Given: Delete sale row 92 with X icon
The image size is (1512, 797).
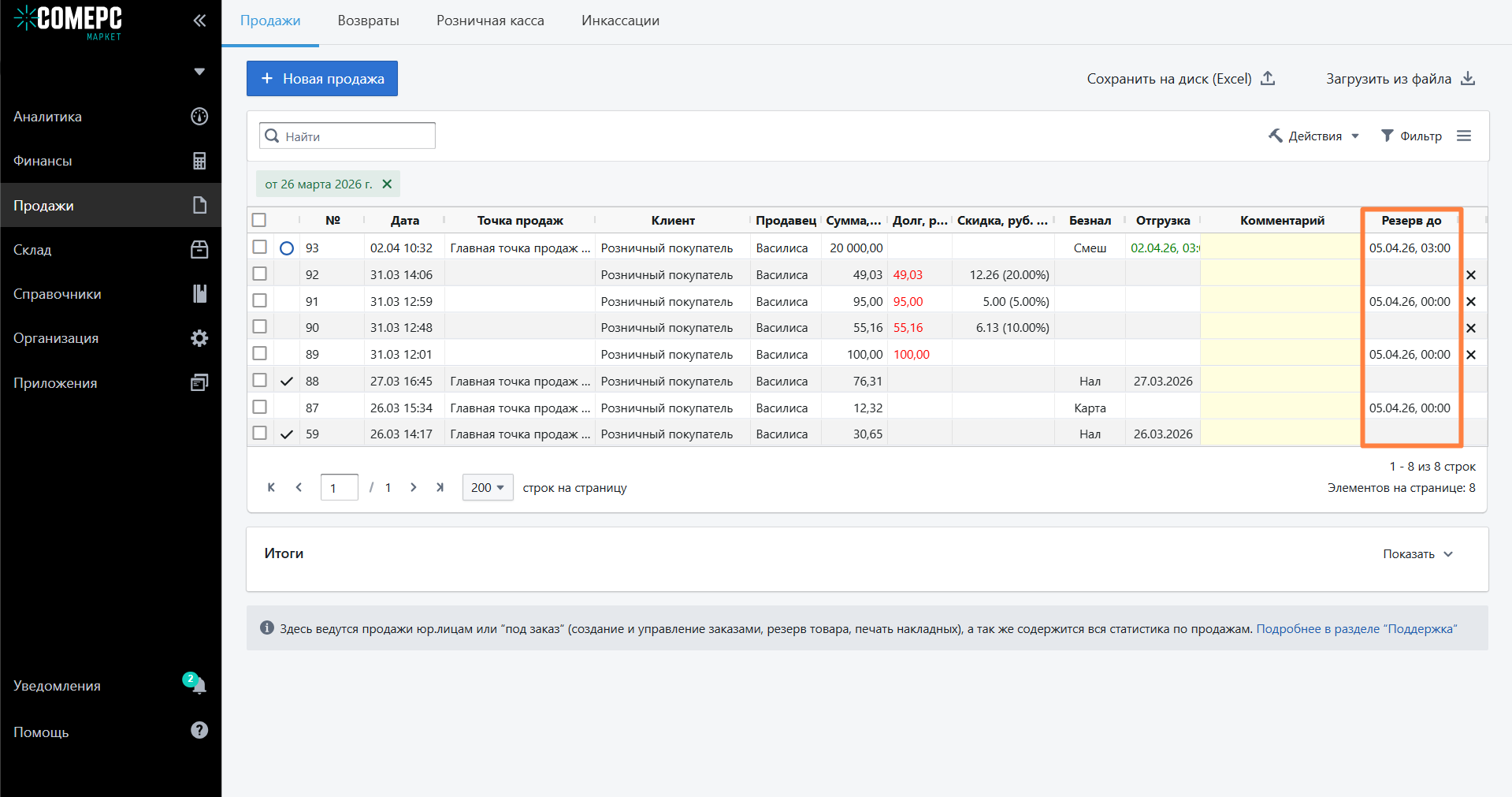Looking at the screenshot, I should pos(1470,275).
